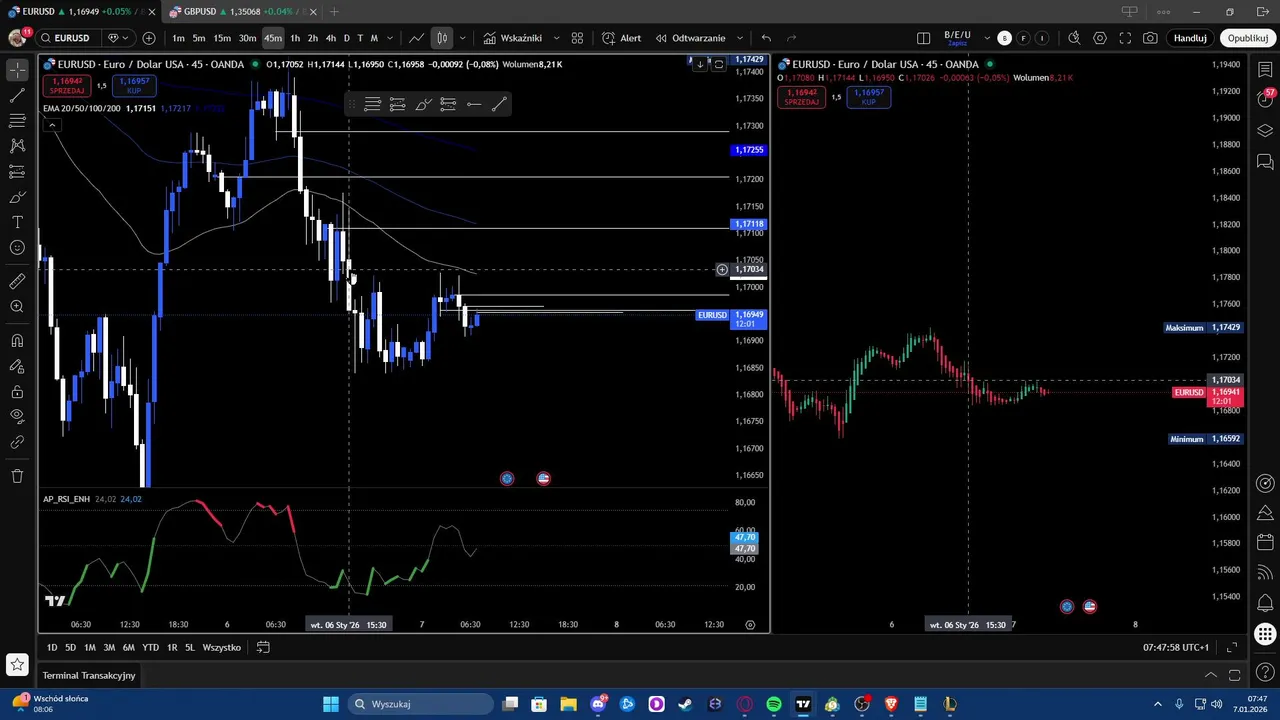Screen dimensions: 1280x720
Task: Click the Opublikuj button
Action: click(1248, 38)
